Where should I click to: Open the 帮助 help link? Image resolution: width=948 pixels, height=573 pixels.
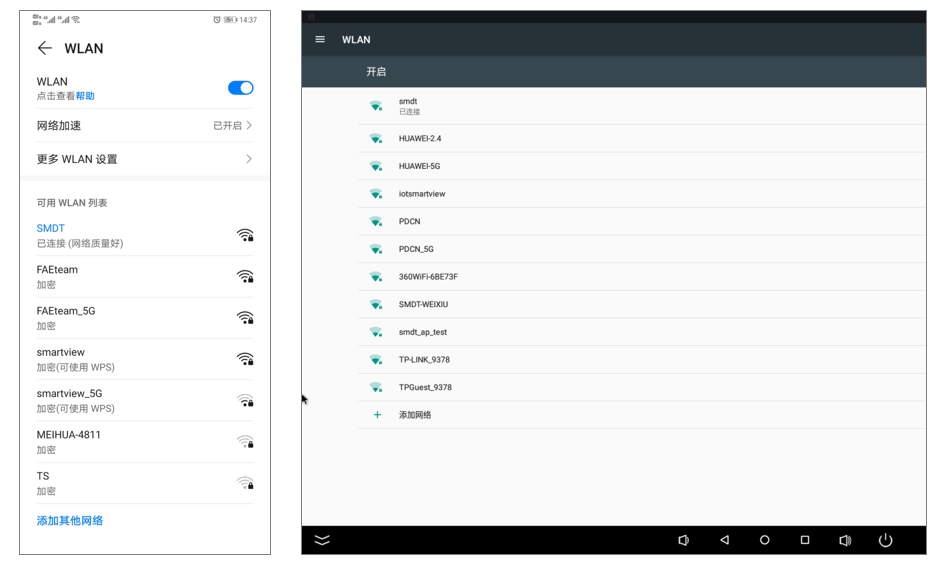click(x=85, y=96)
